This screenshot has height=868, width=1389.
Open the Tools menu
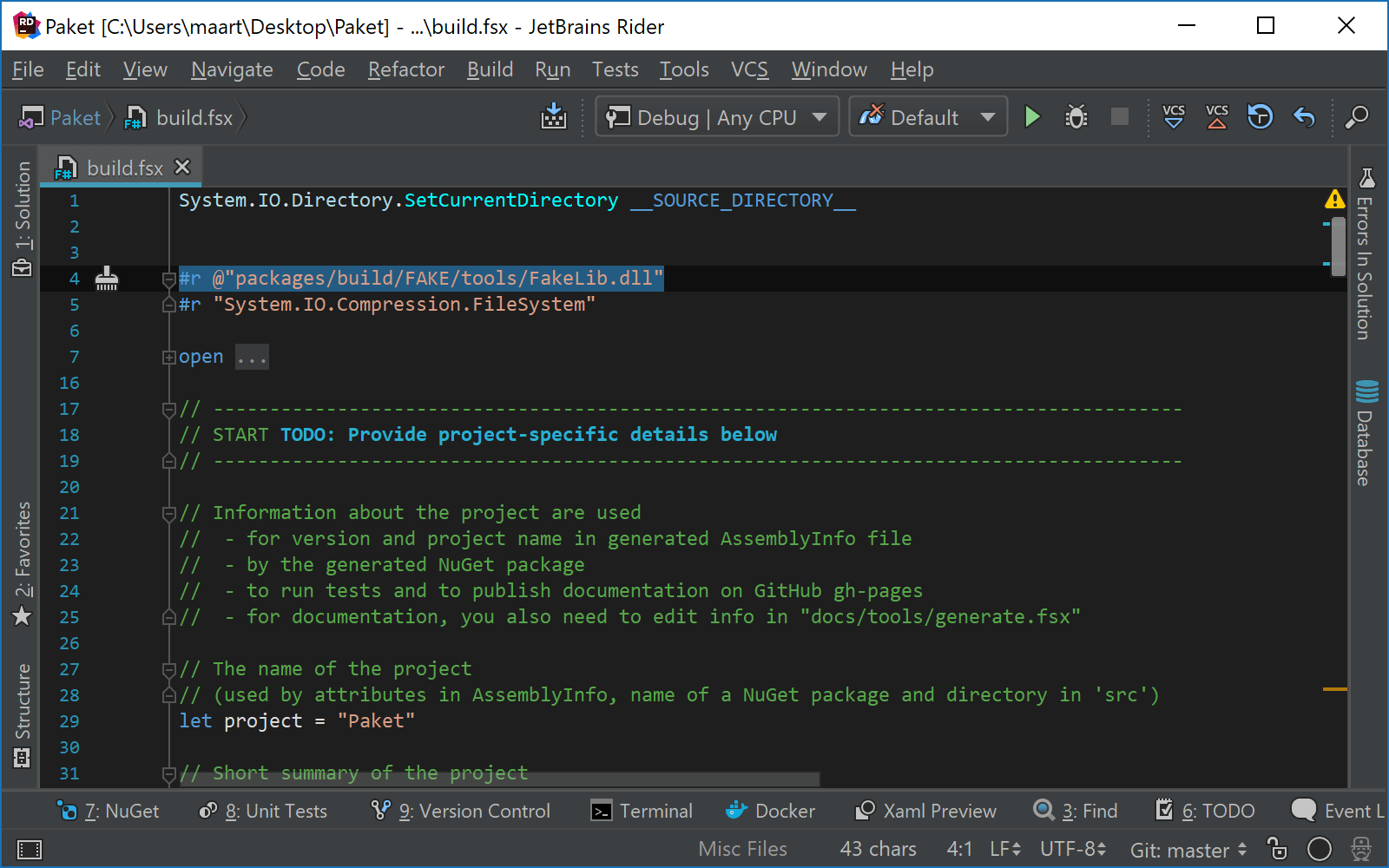pyautogui.click(x=684, y=69)
